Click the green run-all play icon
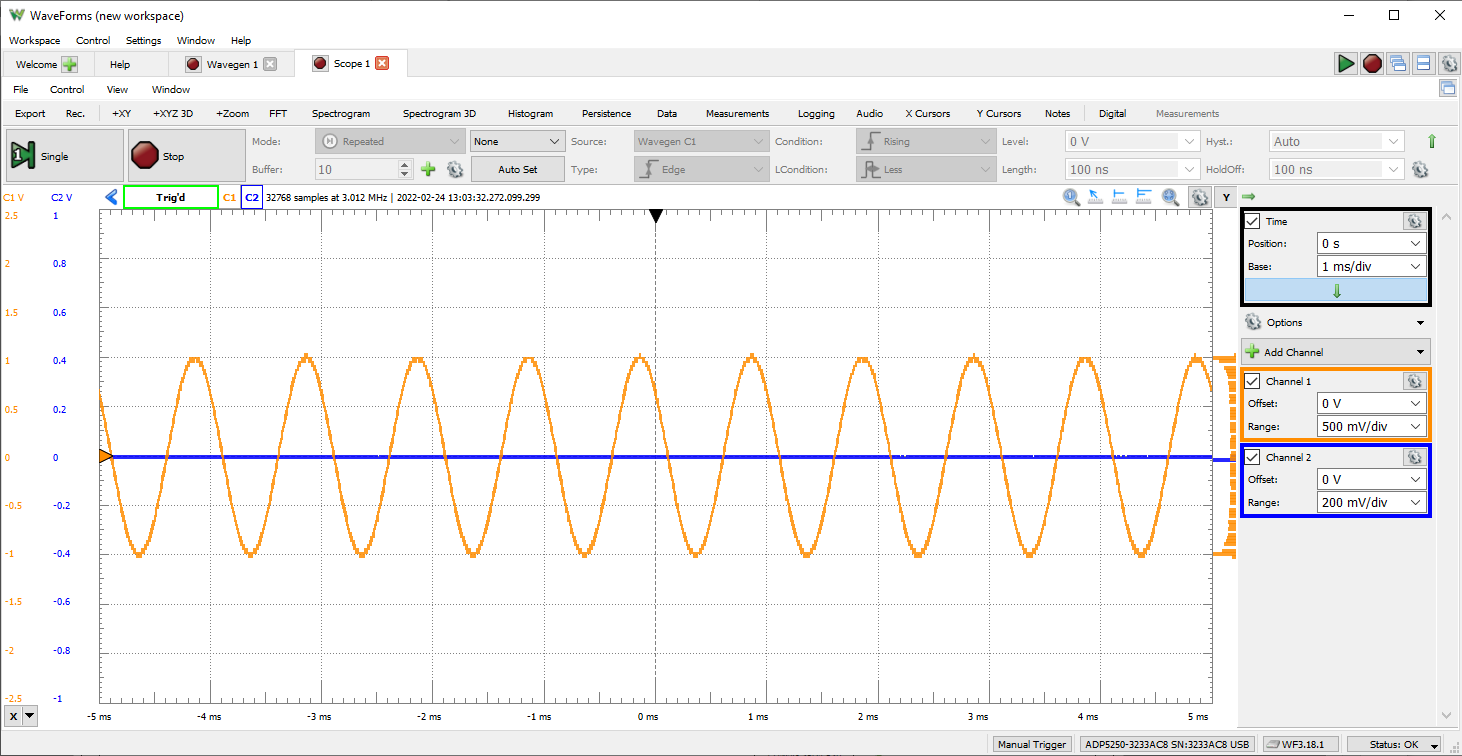 tap(1346, 63)
